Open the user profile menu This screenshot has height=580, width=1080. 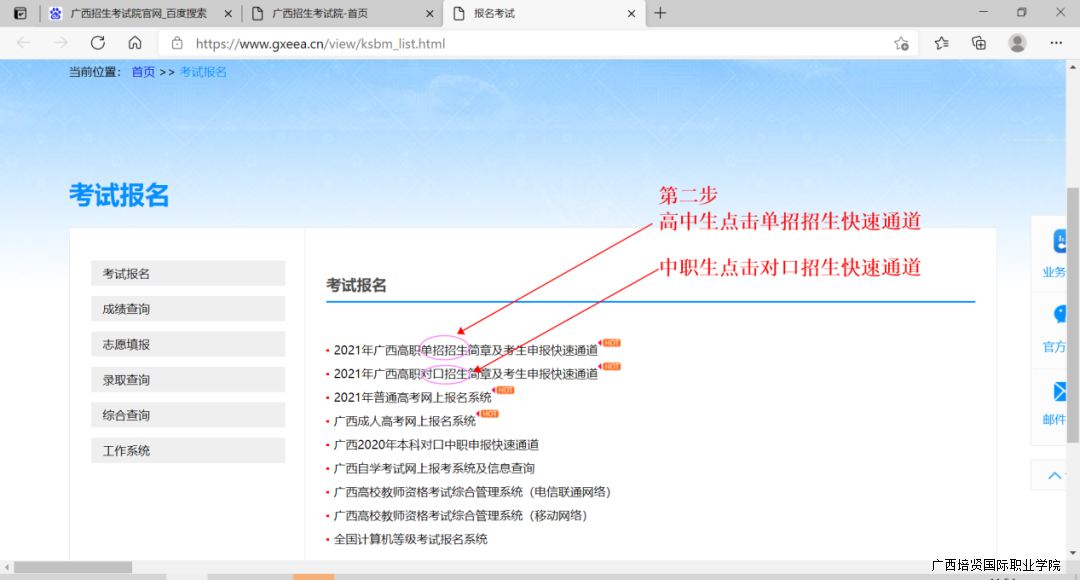point(1017,43)
